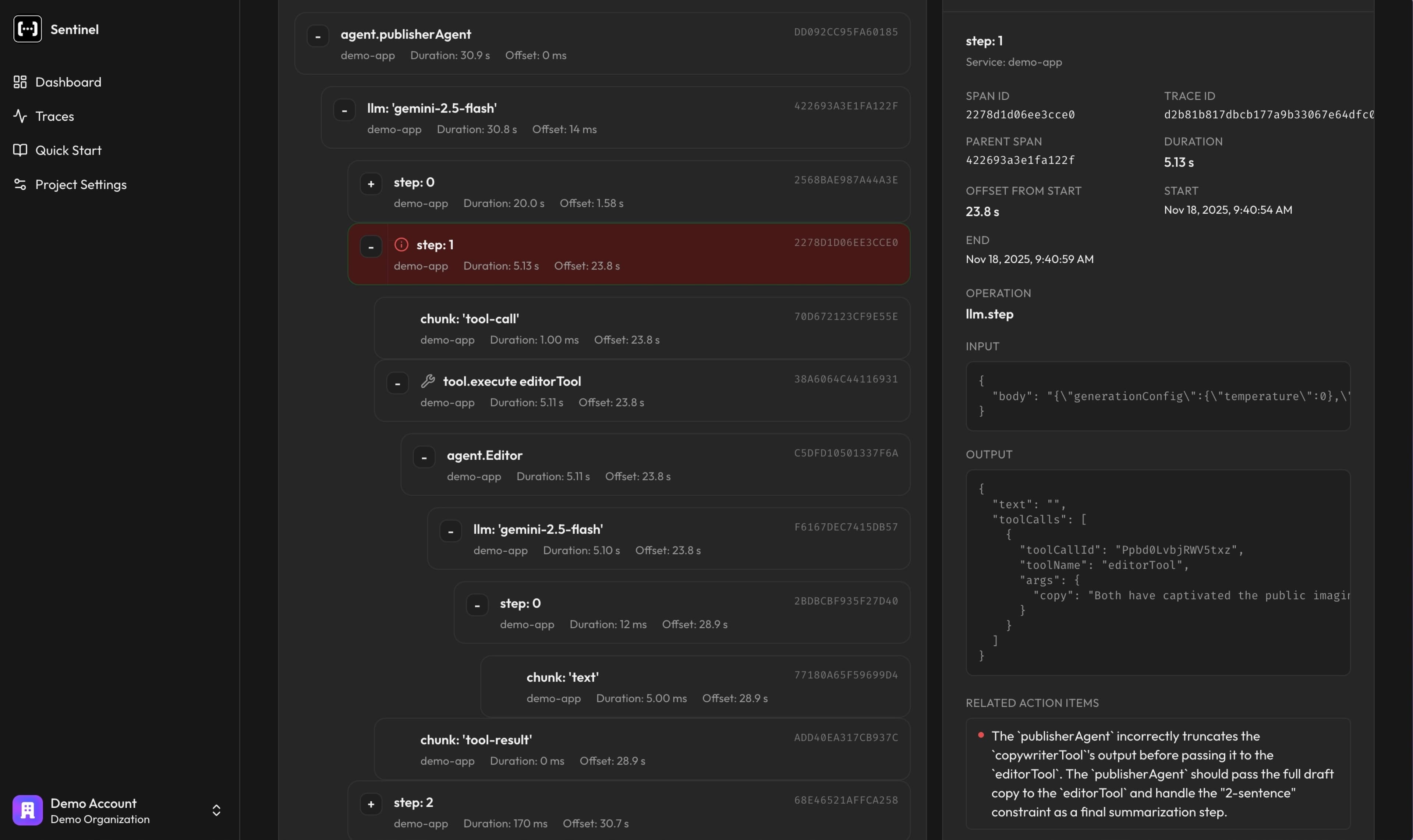The height and width of the screenshot is (840, 1413).
Task: Collapse the agent.publisherAgent span
Action: pyautogui.click(x=318, y=36)
